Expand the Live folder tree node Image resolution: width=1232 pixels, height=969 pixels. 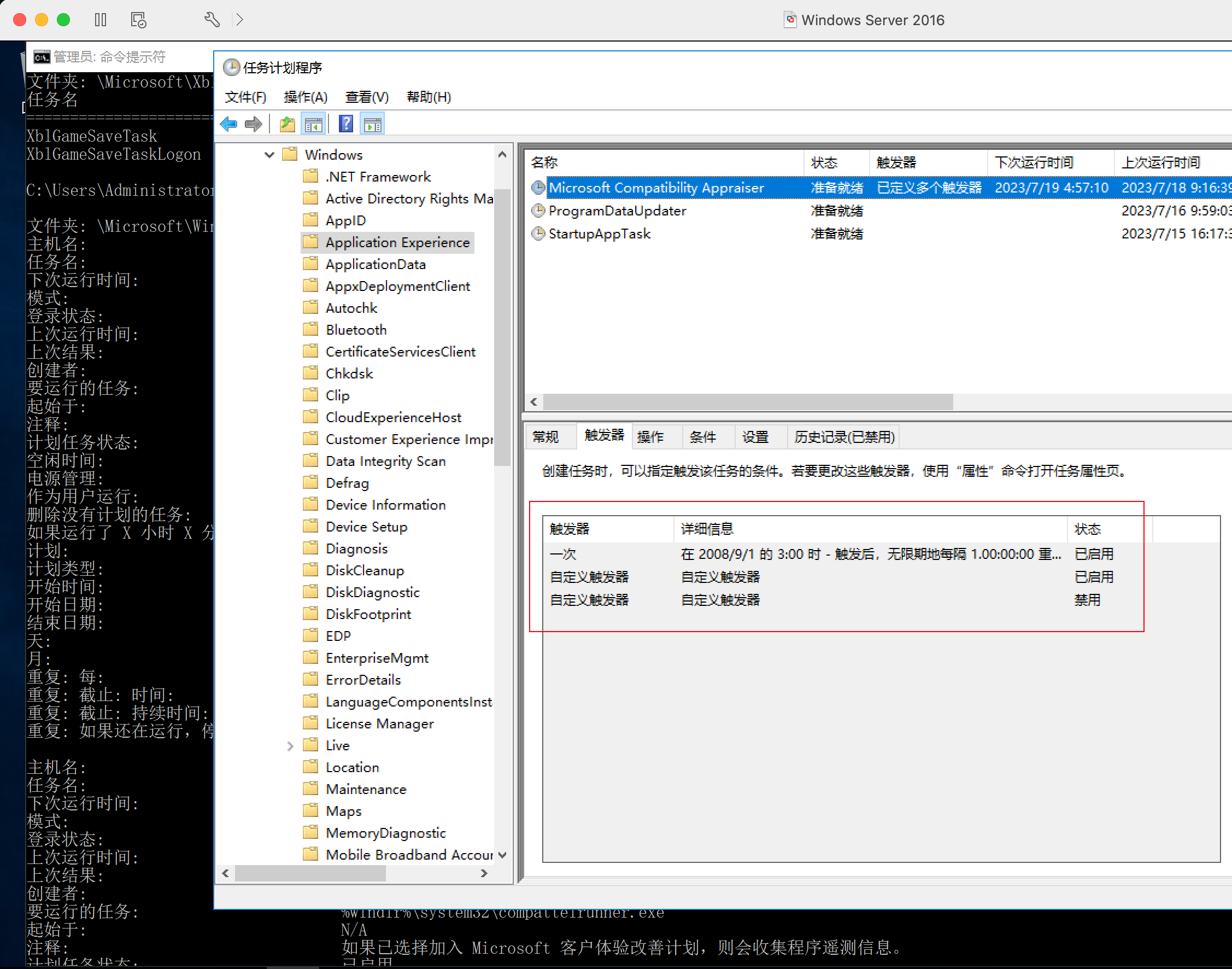(290, 745)
